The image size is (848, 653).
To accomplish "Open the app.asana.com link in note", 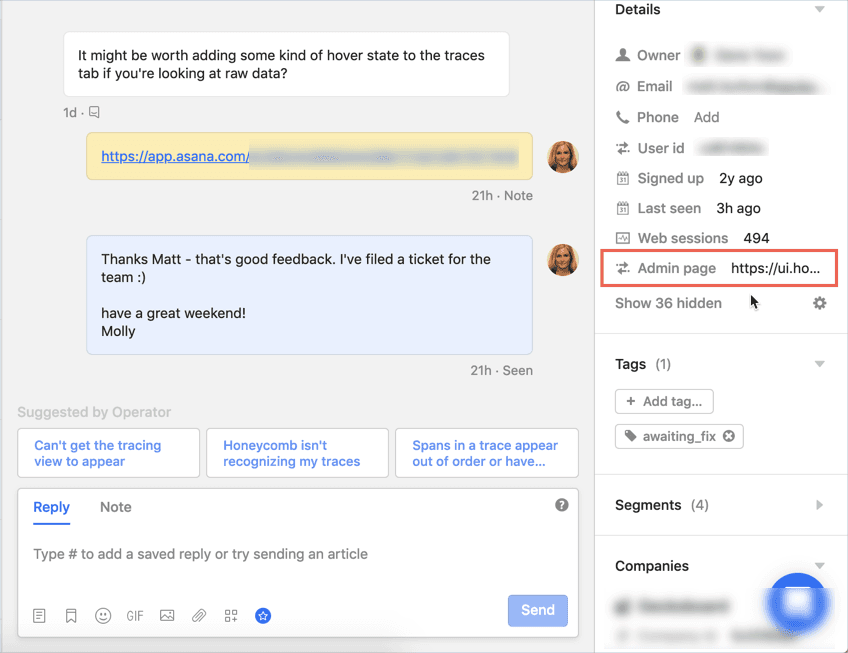I will click(175, 156).
